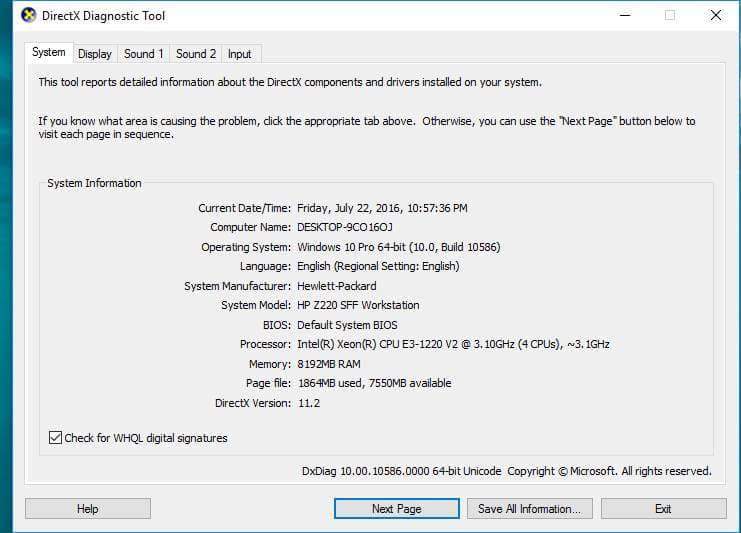
Task: Select the Sound 2 tab
Action: [196, 54]
